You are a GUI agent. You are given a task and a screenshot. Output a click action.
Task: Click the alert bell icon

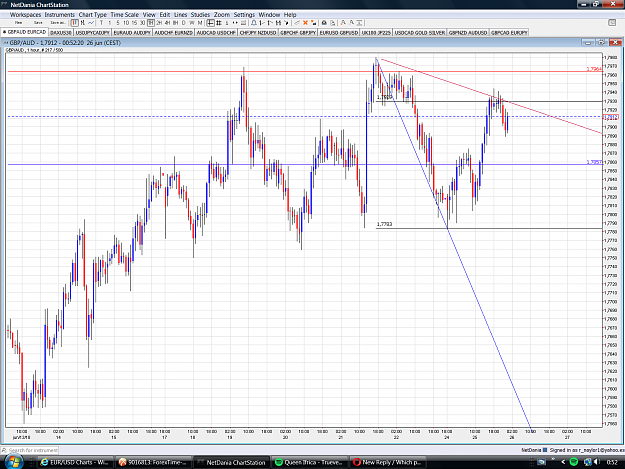[x=254, y=23]
